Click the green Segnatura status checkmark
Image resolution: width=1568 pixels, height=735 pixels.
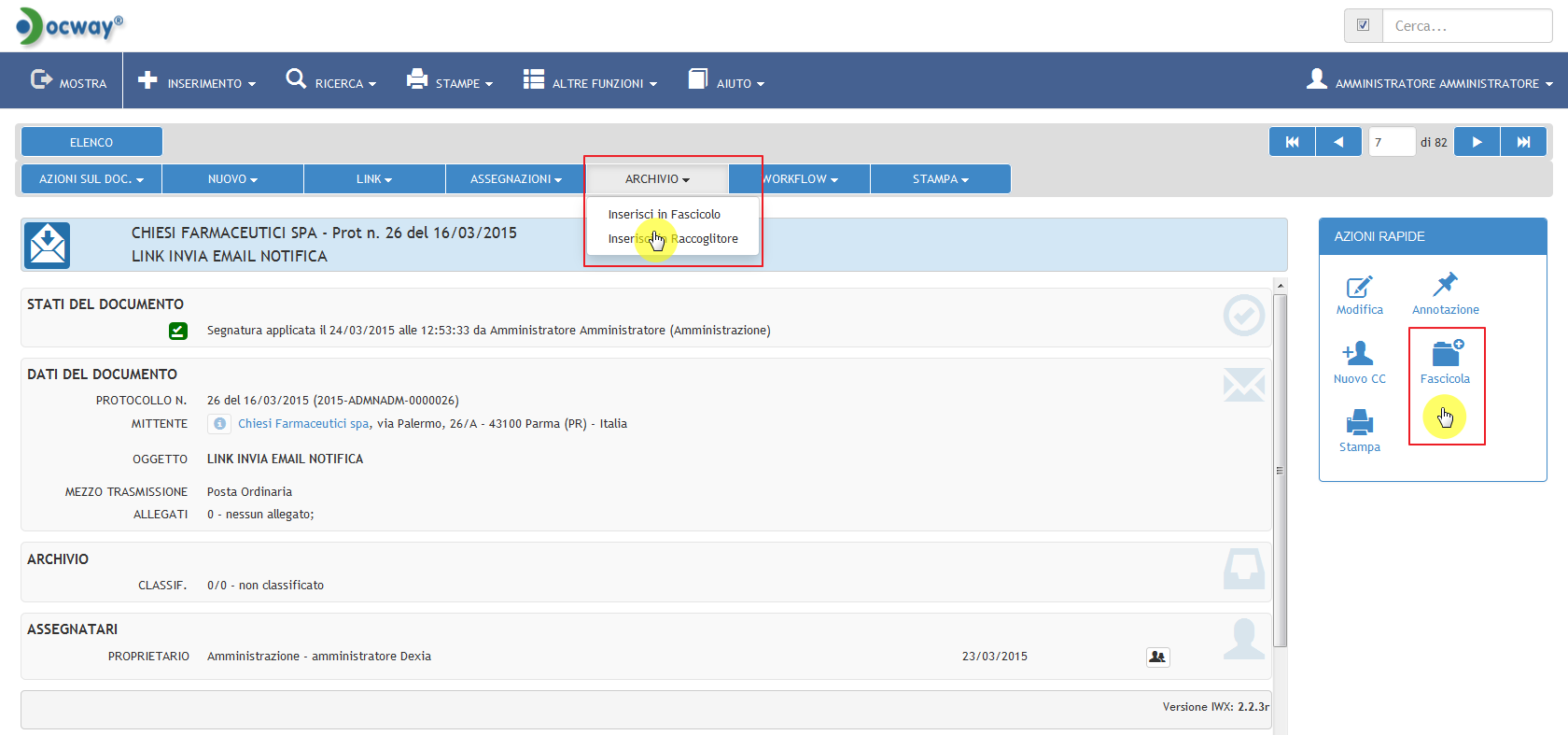178,331
